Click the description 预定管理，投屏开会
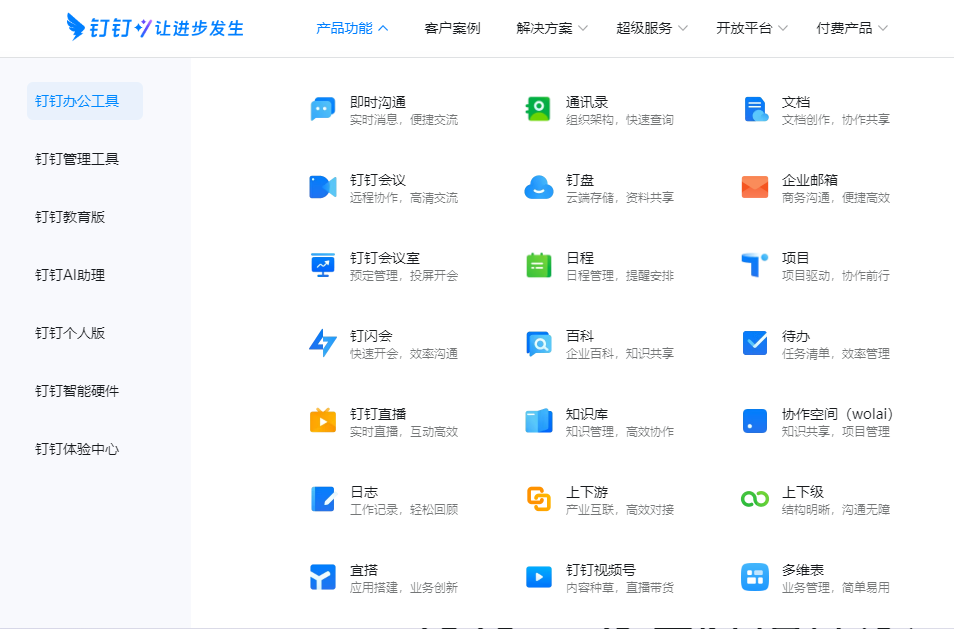This screenshot has width=954, height=629. (404, 276)
